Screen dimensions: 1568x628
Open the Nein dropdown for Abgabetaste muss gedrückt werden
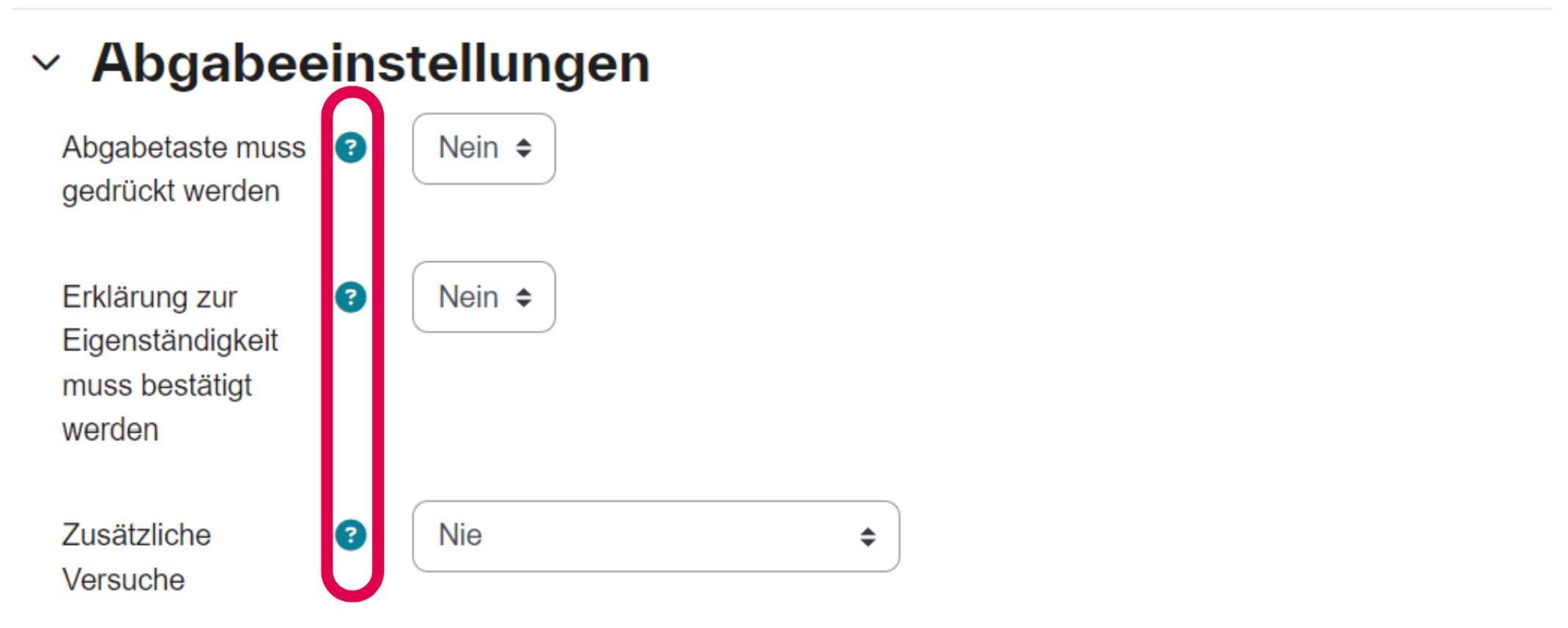tap(484, 149)
